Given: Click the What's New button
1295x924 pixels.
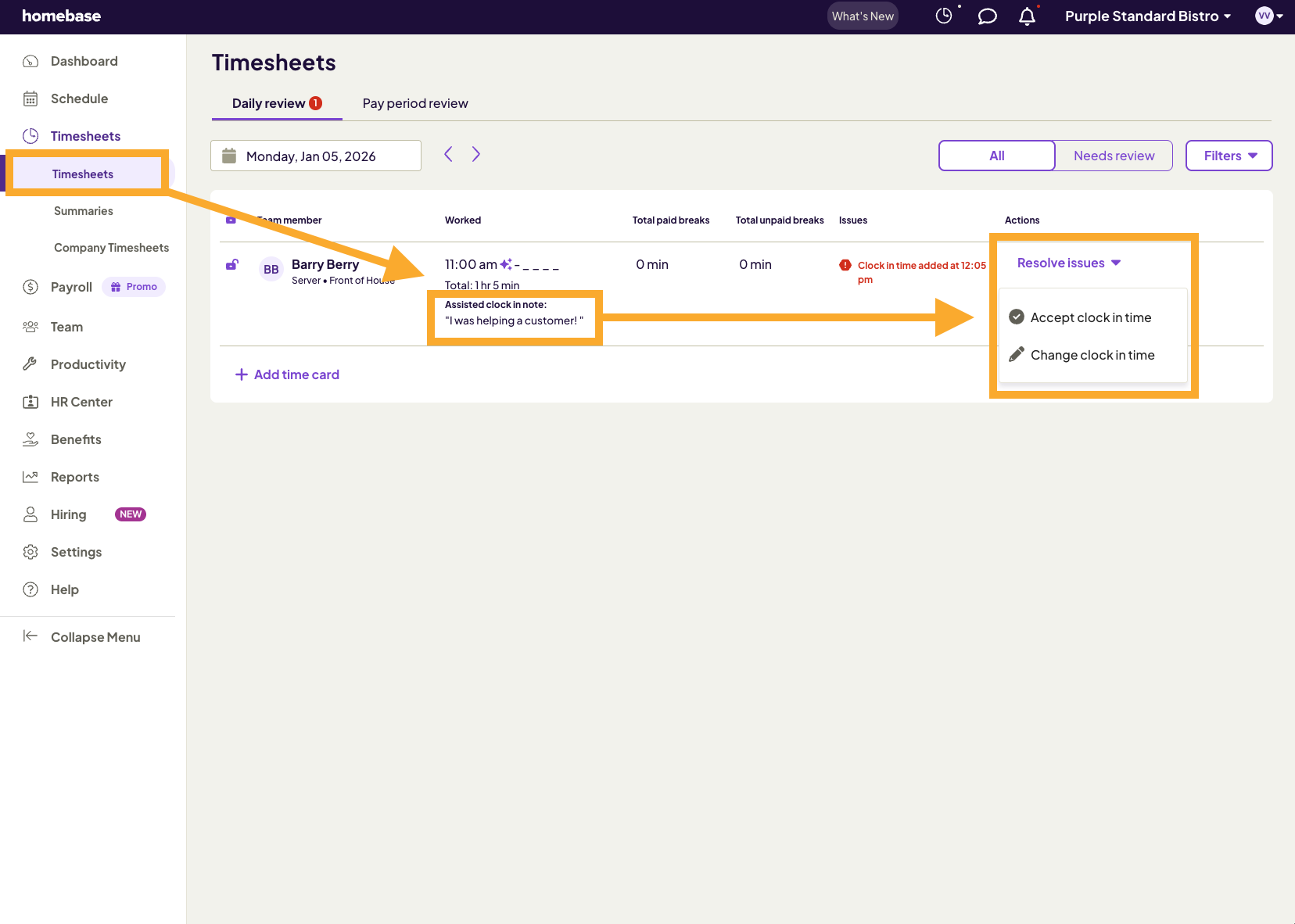Looking at the screenshot, I should (x=863, y=16).
